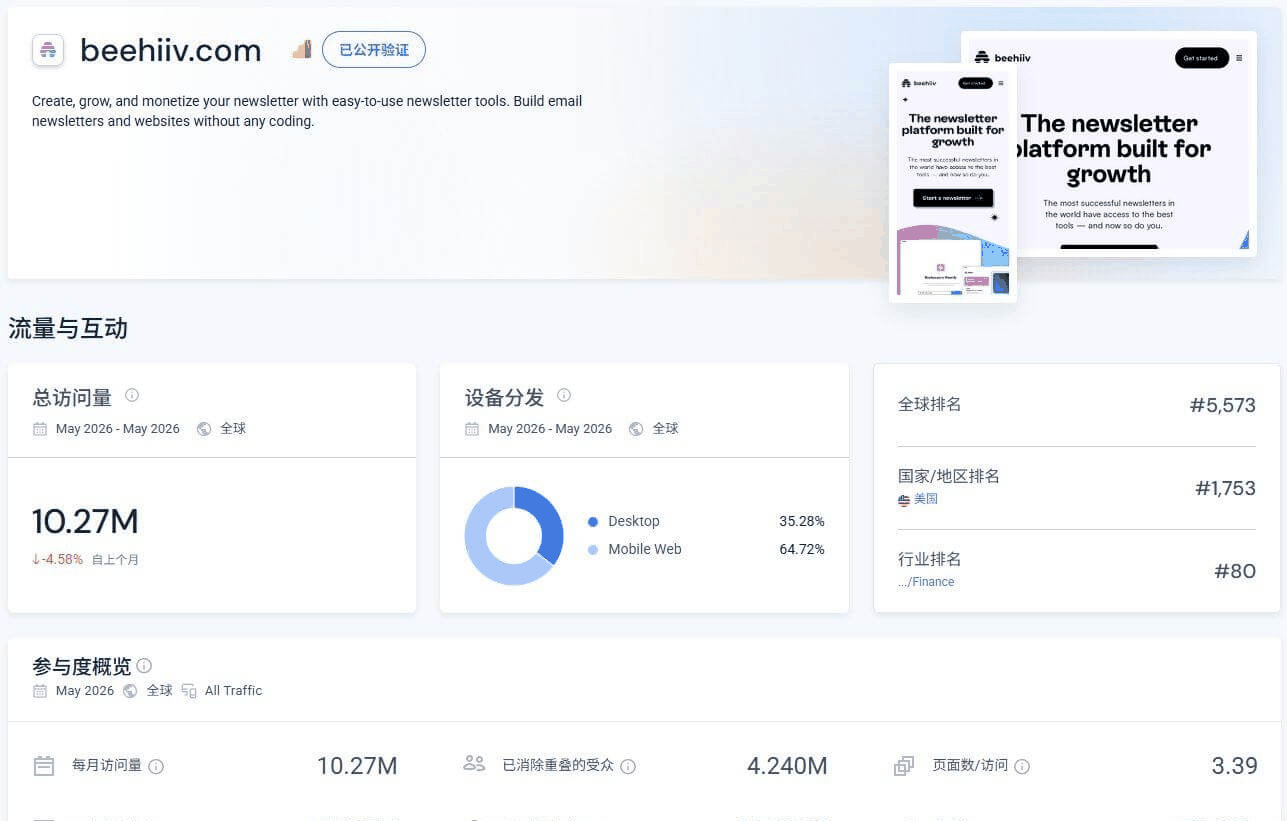Select the Mobile Web legend label
Screen dimensions: 1287x821
tap(645, 549)
